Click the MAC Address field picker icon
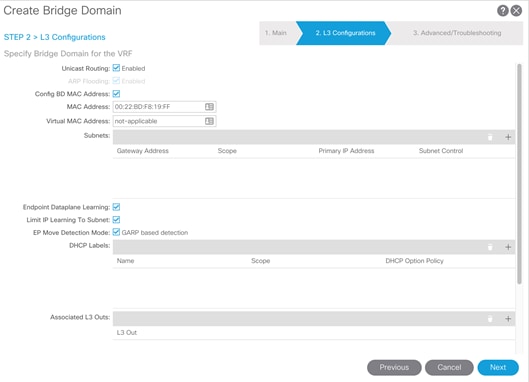Screen dimensions: 529x382 click(209, 107)
